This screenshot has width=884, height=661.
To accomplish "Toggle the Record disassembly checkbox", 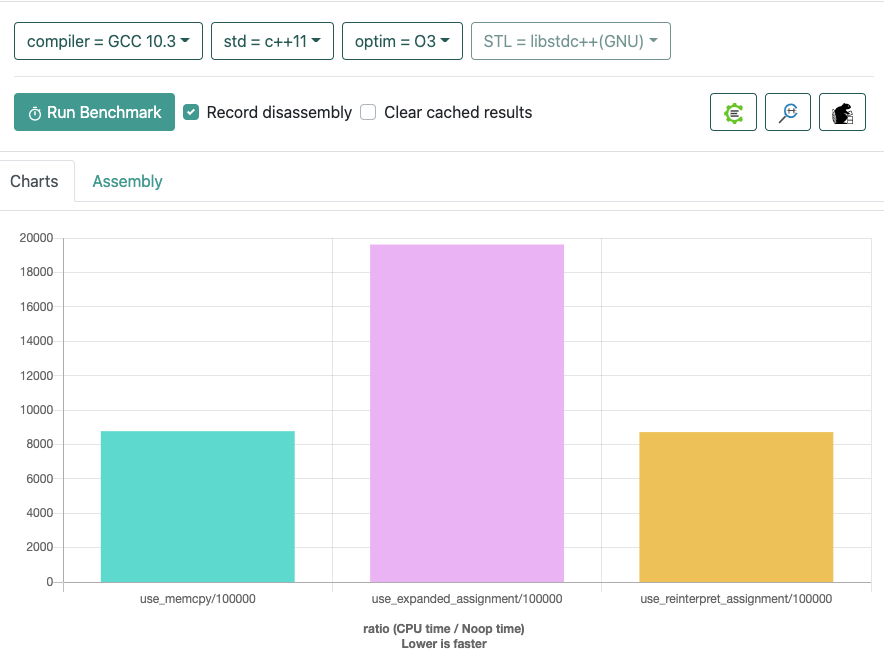I will 191,112.
